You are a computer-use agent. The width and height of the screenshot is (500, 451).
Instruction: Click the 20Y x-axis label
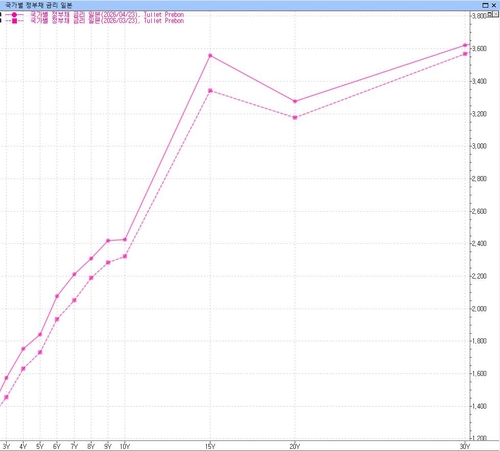(295, 446)
